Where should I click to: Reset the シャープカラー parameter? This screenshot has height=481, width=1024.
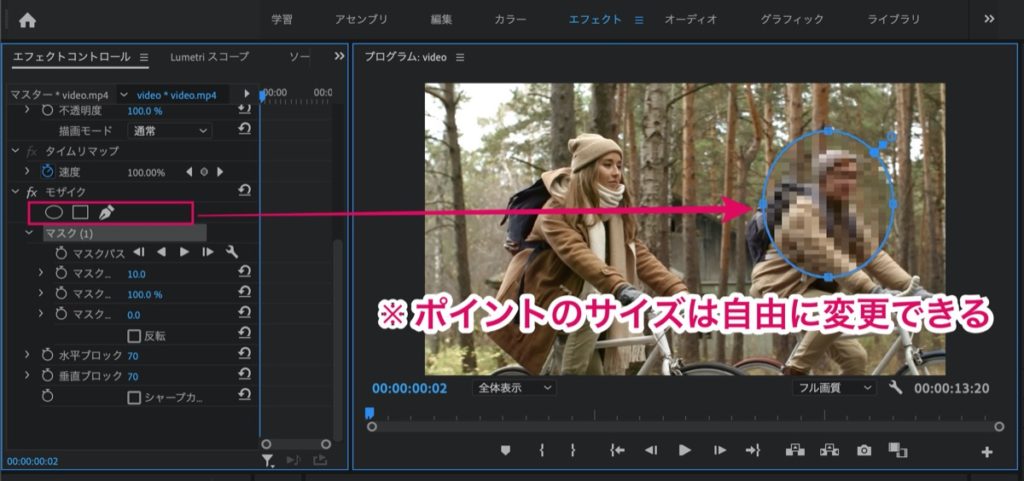point(244,396)
